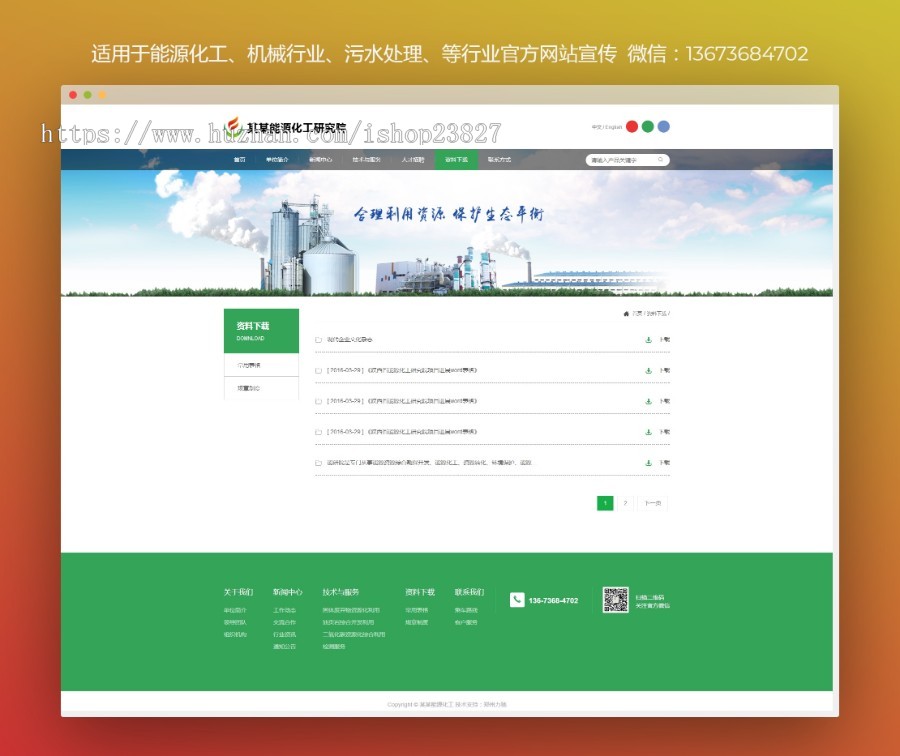Image resolution: width=900 pixels, height=756 pixels.
Task: Click the 下一页 pagination link
Action: pos(651,502)
